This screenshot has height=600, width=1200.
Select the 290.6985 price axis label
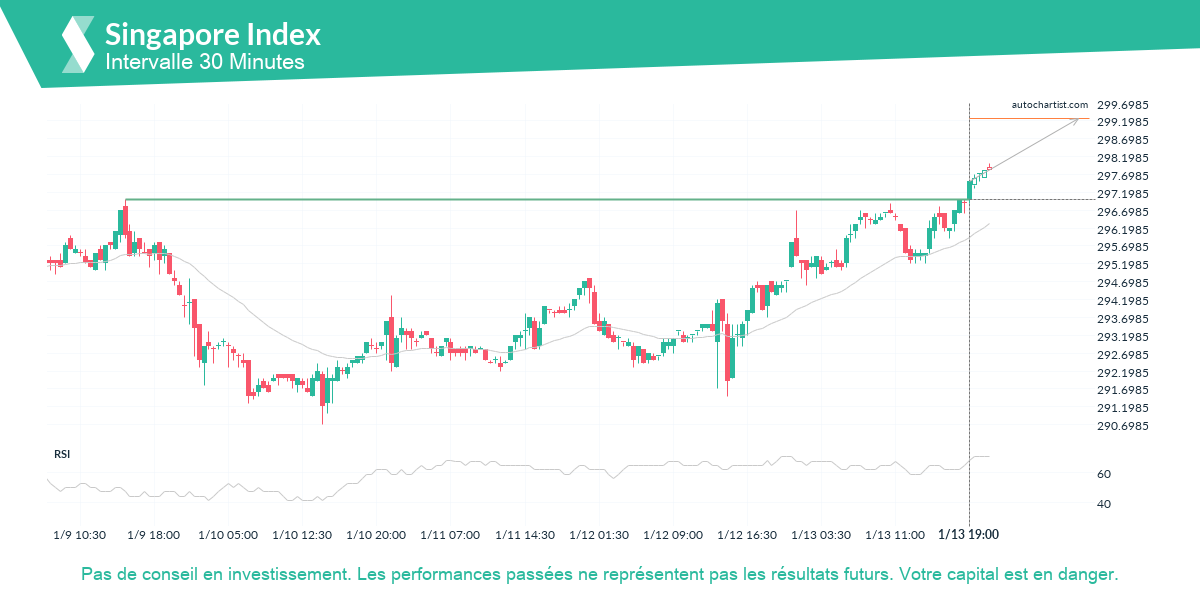[x=1122, y=426]
